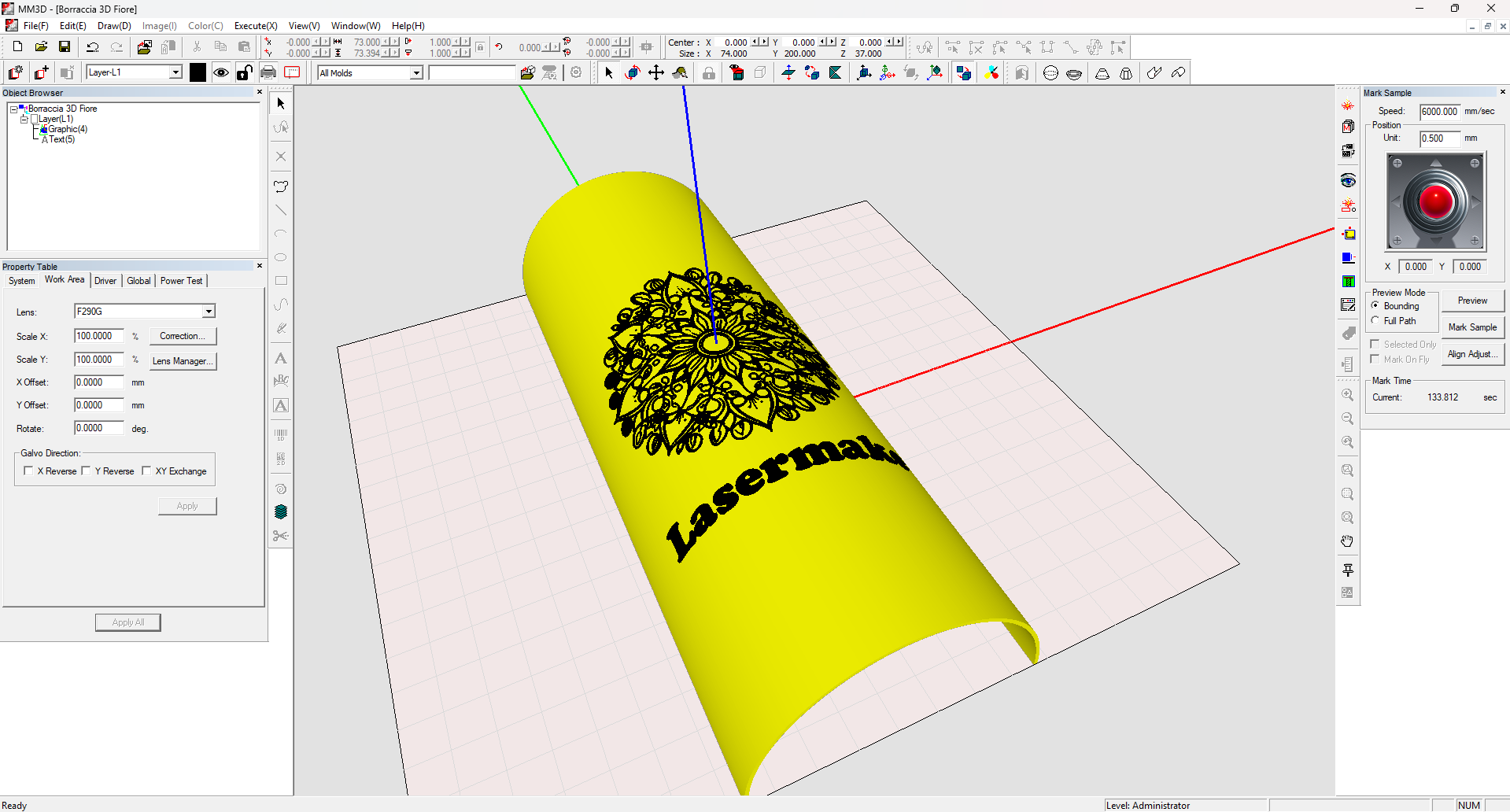This screenshot has width=1510, height=812.
Task: Collapse the Borraccia 3D Fiore tree node
Action: click(13, 109)
